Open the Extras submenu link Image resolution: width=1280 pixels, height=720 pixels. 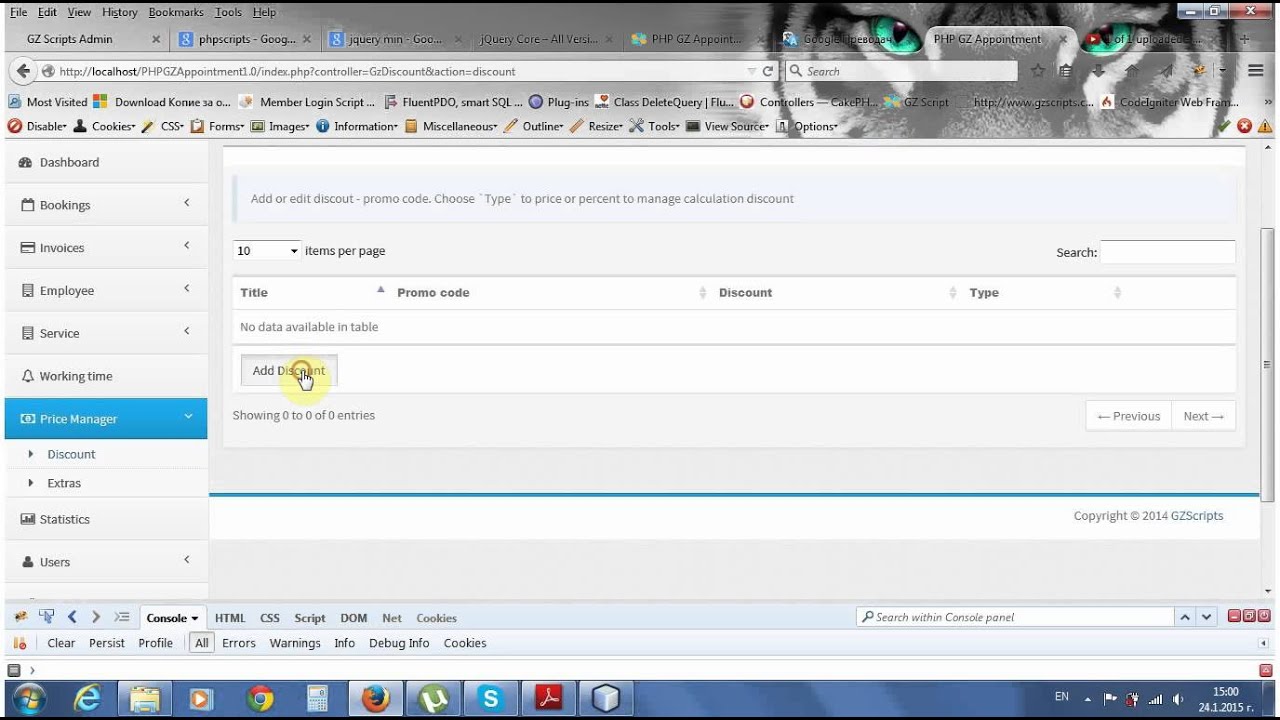click(64, 483)
